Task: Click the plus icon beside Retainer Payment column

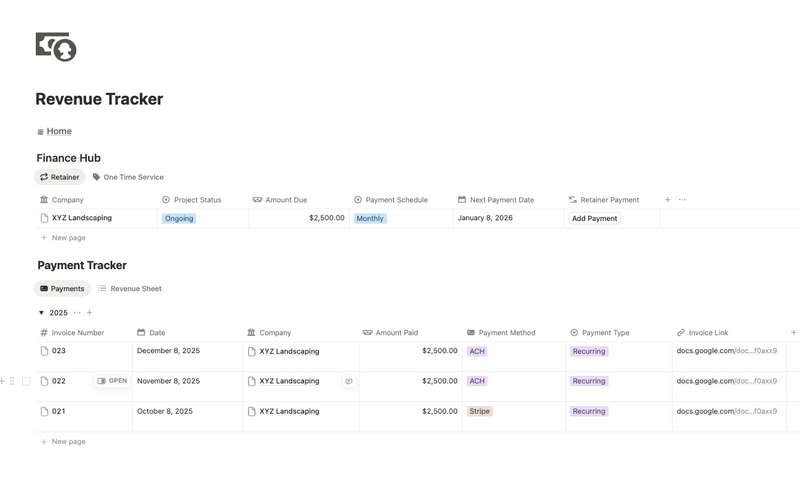Action: click(x=668, y=200)
